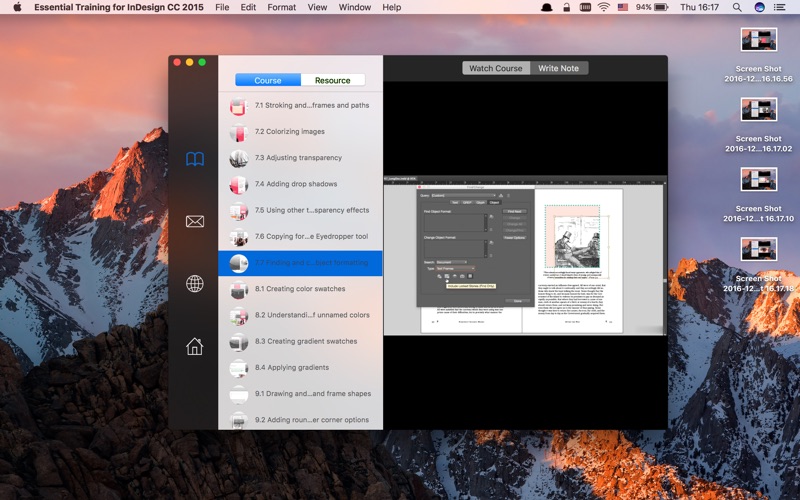
Task: Open Siri from the menu bar
Action: pyautogui.click(x=759, y=7)
